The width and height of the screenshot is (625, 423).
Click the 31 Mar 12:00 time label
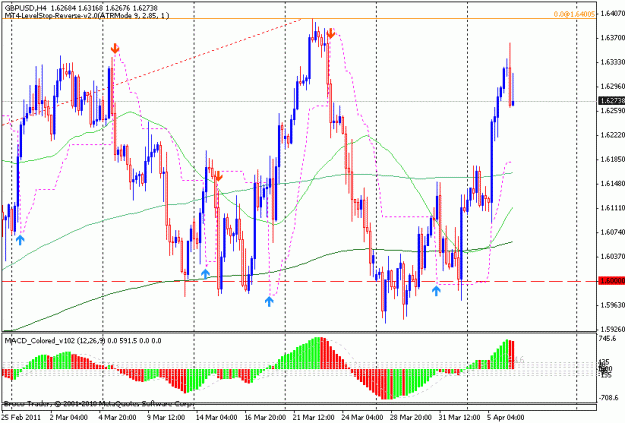[459, 417]
